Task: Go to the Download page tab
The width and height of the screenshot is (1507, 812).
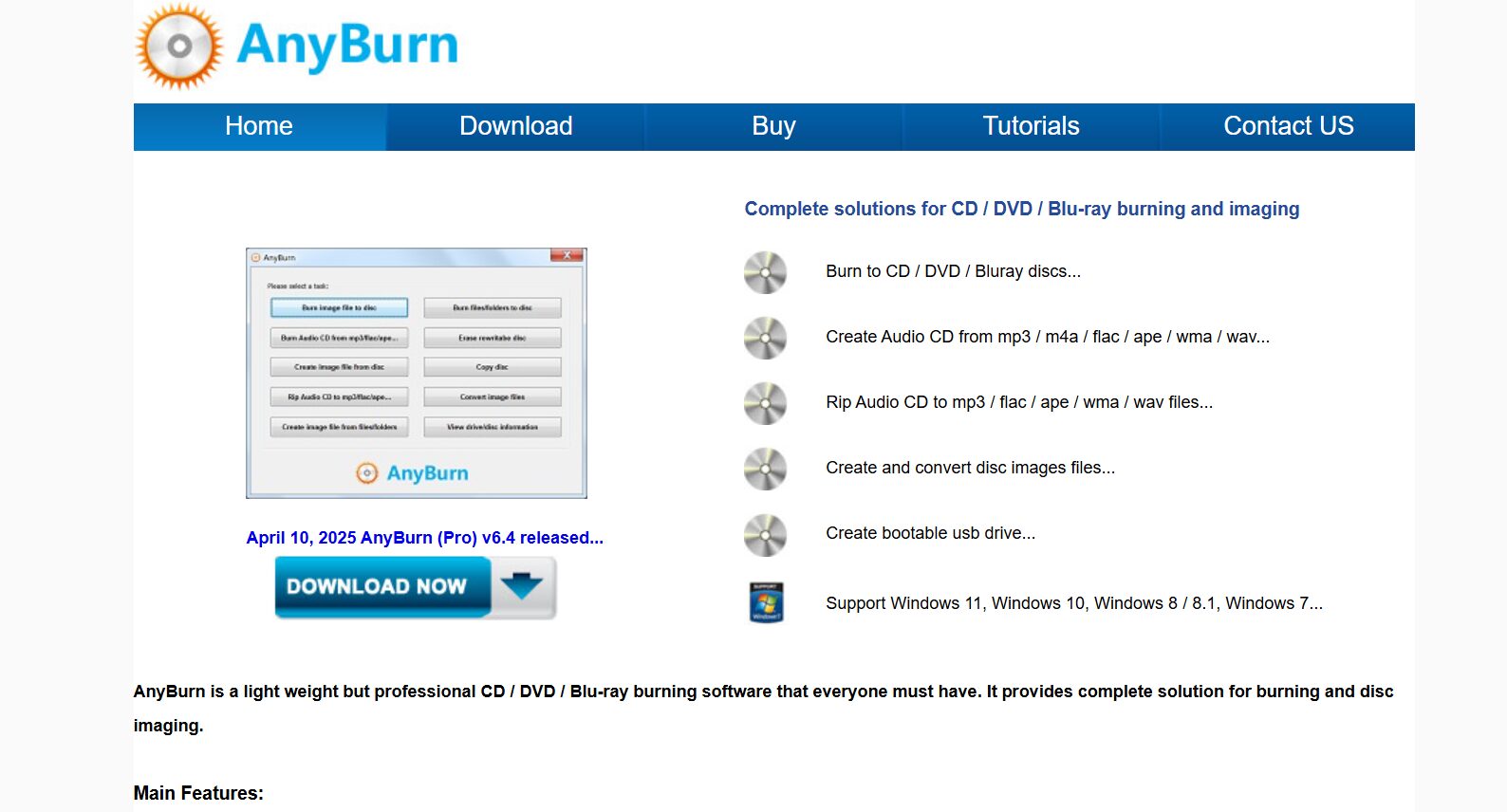Action: point(515,126)
